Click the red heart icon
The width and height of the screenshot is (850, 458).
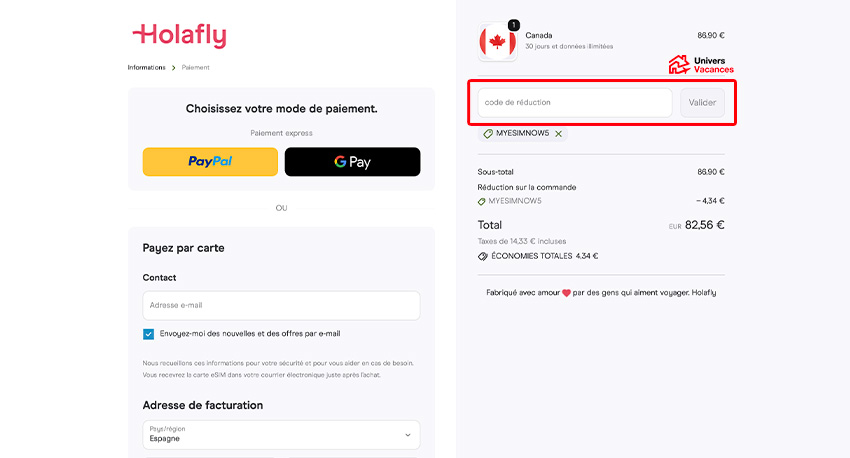565,293
